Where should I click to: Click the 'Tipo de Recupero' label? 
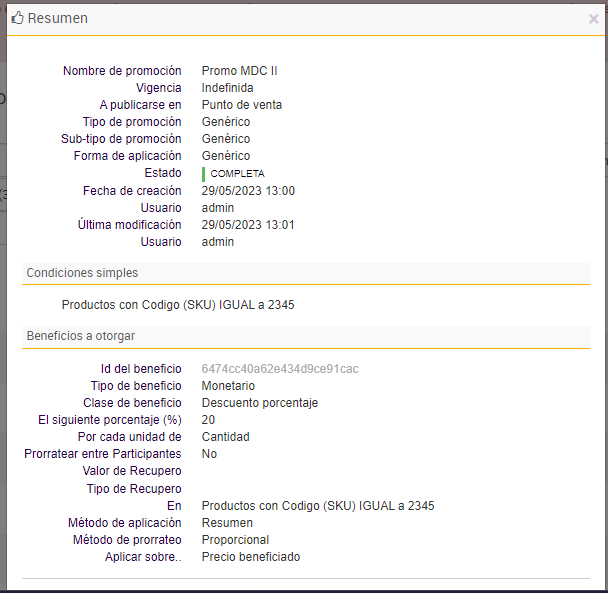(134, 489)
